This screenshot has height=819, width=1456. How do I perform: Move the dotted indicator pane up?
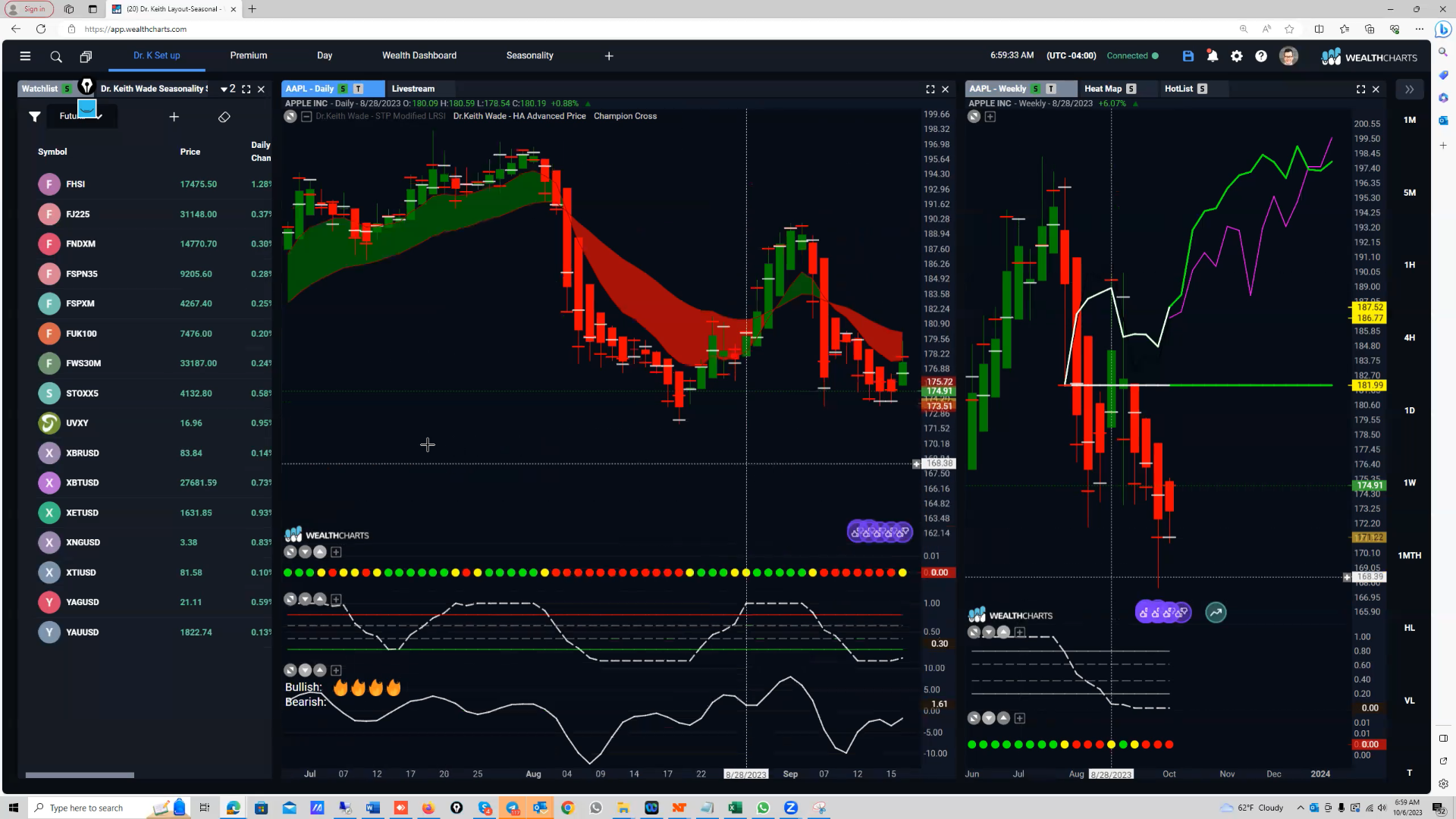[x=320, y=552]
